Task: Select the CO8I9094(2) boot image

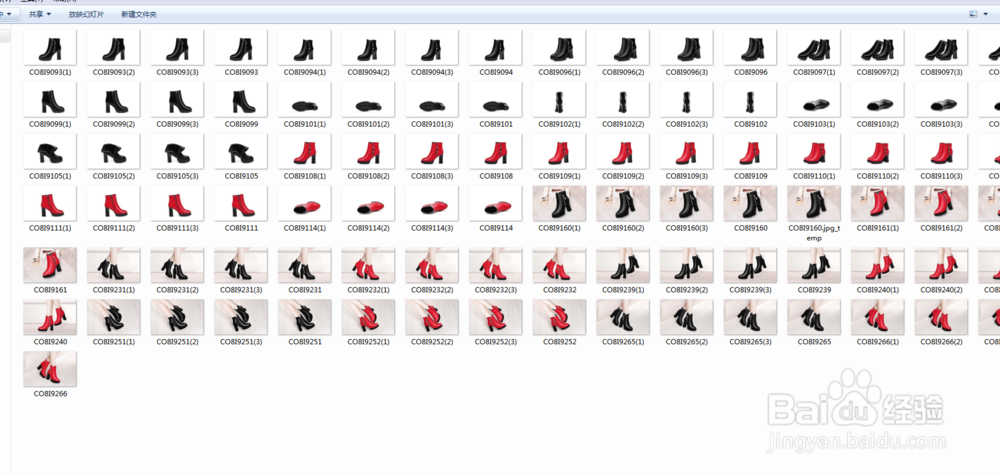Action: coord(368,48)
